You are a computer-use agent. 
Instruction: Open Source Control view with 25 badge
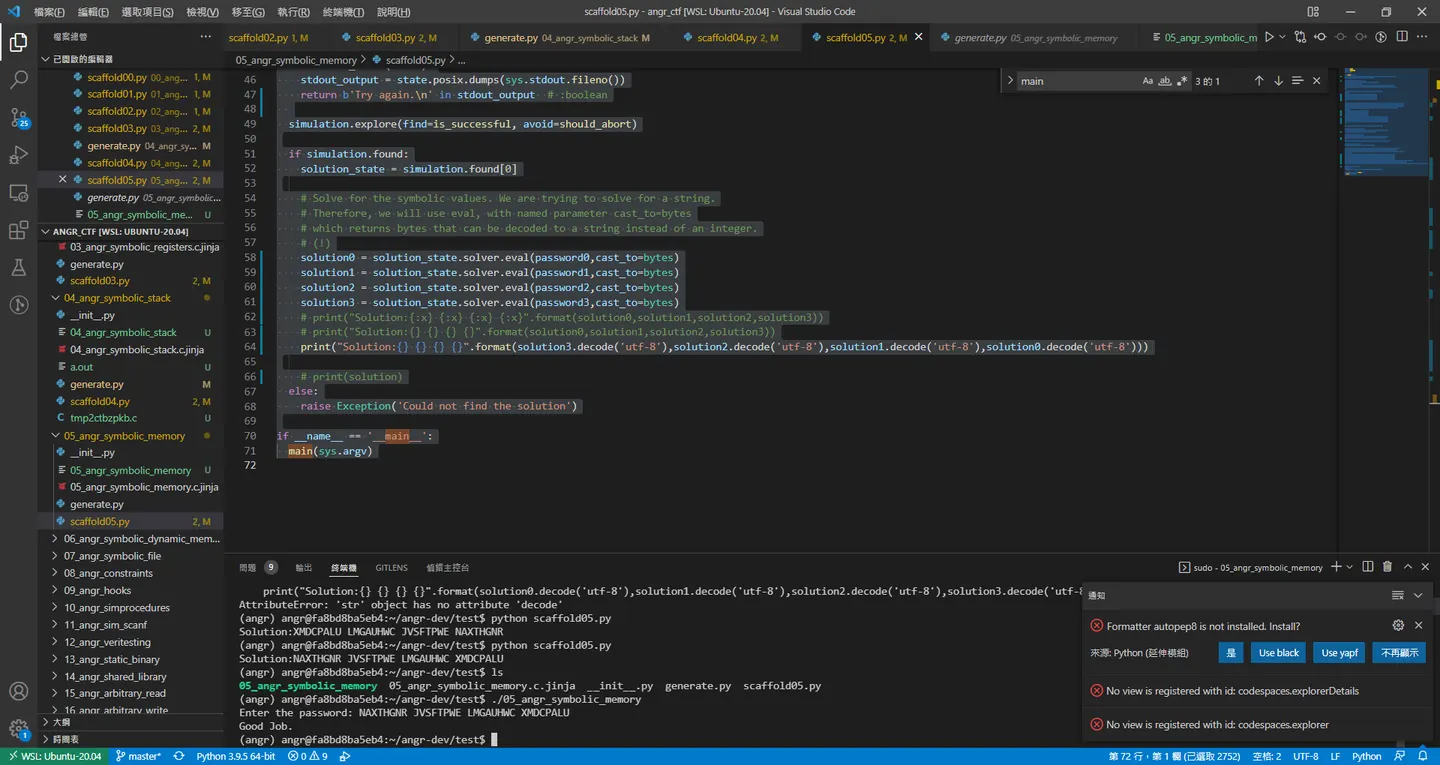[18, 118]
